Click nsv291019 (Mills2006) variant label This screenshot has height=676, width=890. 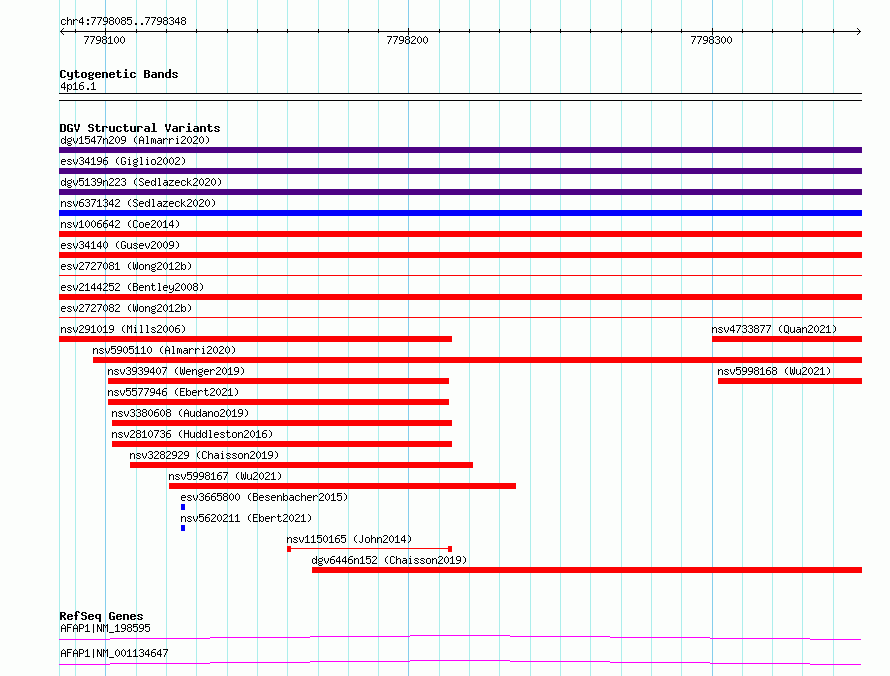point(123,329)
